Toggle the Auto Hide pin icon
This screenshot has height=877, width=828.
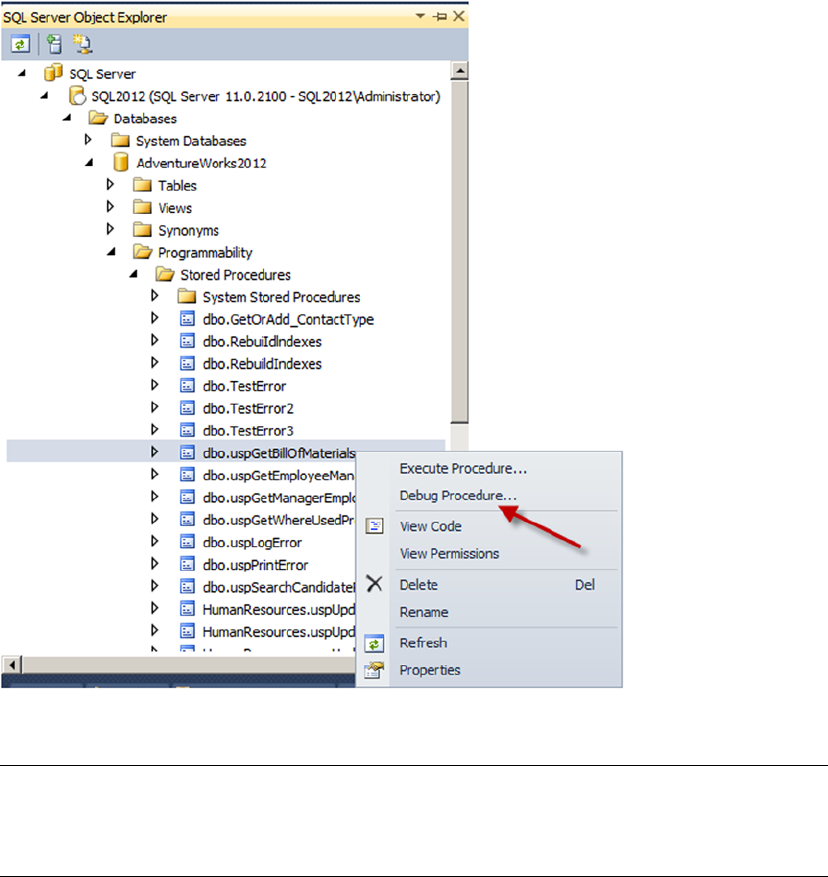point(440,16)
